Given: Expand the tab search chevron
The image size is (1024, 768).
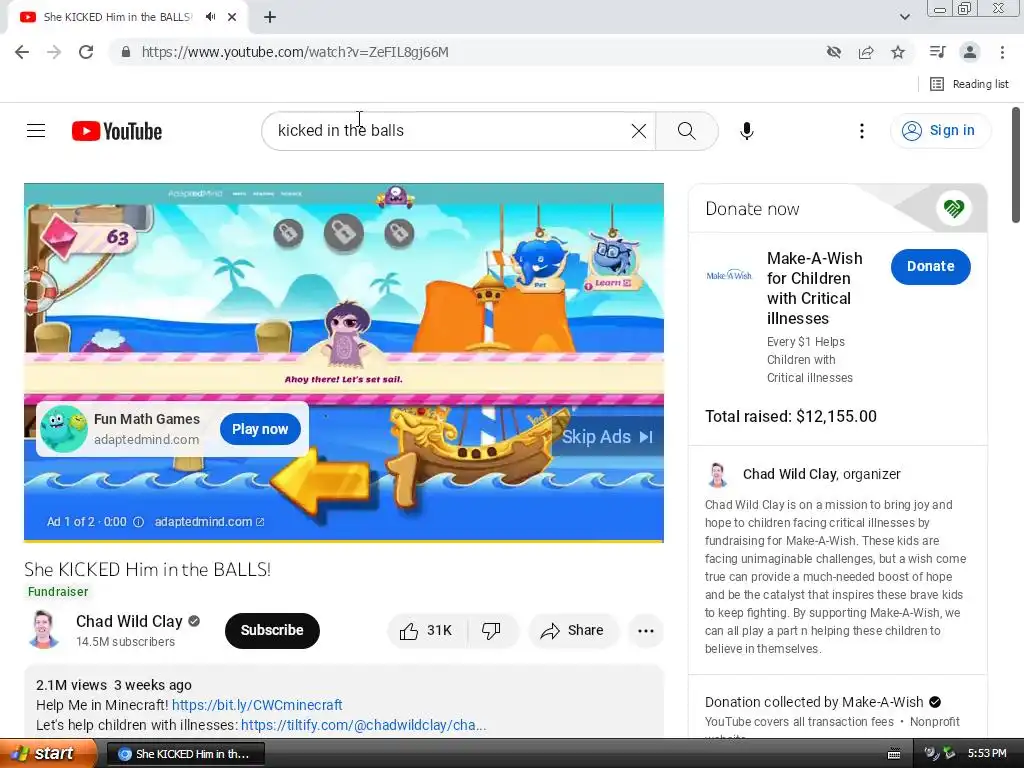Looking at the screenshot, I should pyautogui.click(x=904, y=17).
